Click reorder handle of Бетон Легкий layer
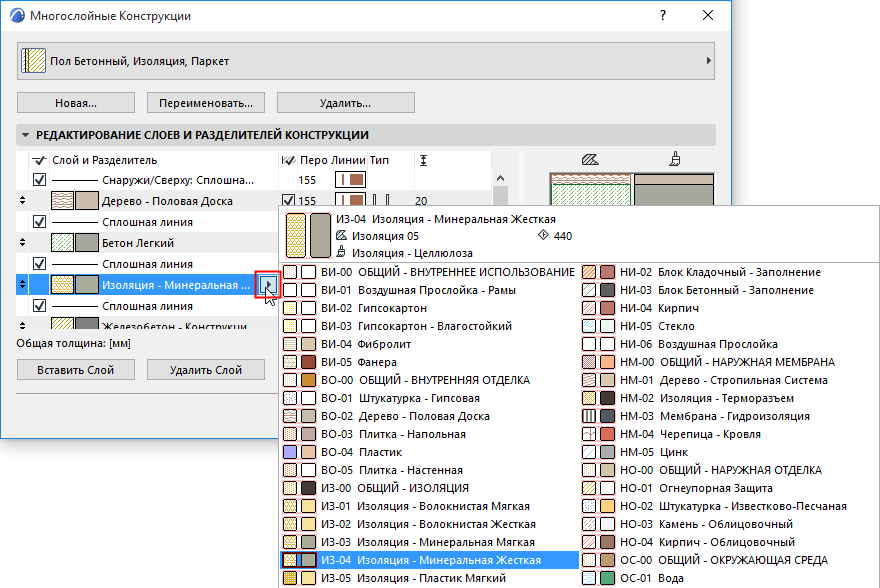880x588 pixels. click(x=22, y=242)
